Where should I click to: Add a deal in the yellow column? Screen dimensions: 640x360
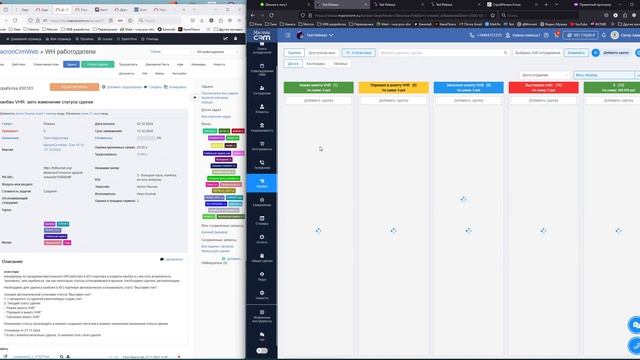click(393, 100)
